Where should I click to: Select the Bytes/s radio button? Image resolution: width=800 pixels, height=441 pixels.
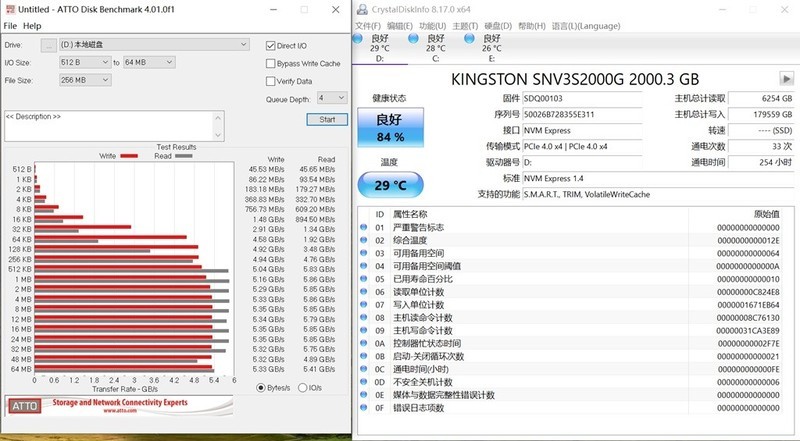click(x=261, y=388)
